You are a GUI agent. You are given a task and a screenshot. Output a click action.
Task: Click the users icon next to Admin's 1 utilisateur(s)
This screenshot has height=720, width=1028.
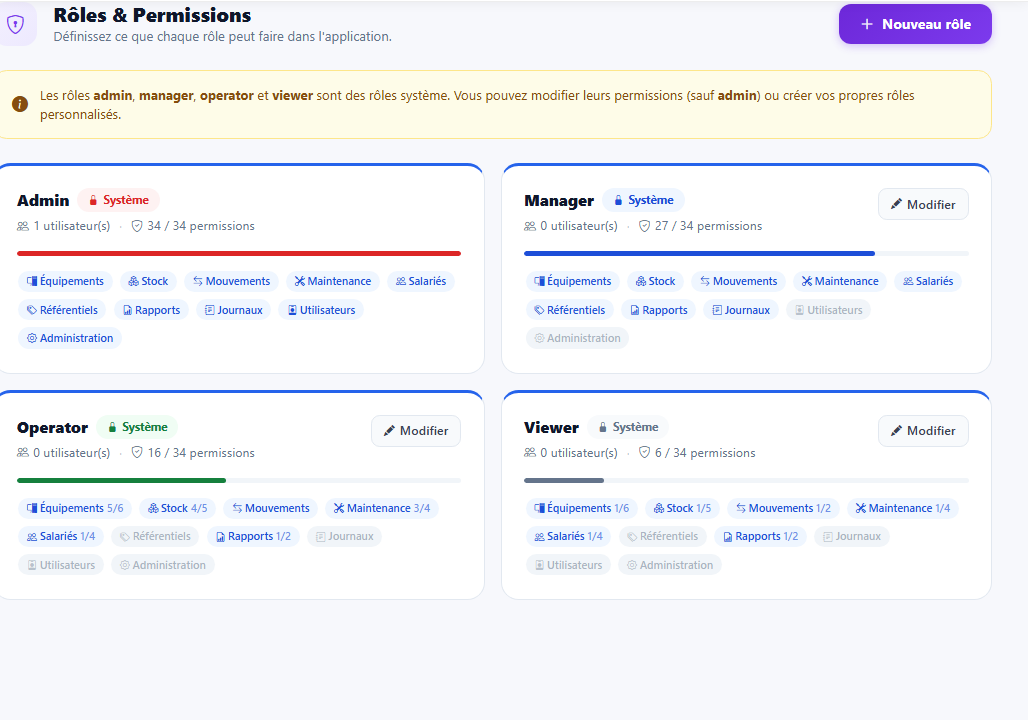[23, 226]
